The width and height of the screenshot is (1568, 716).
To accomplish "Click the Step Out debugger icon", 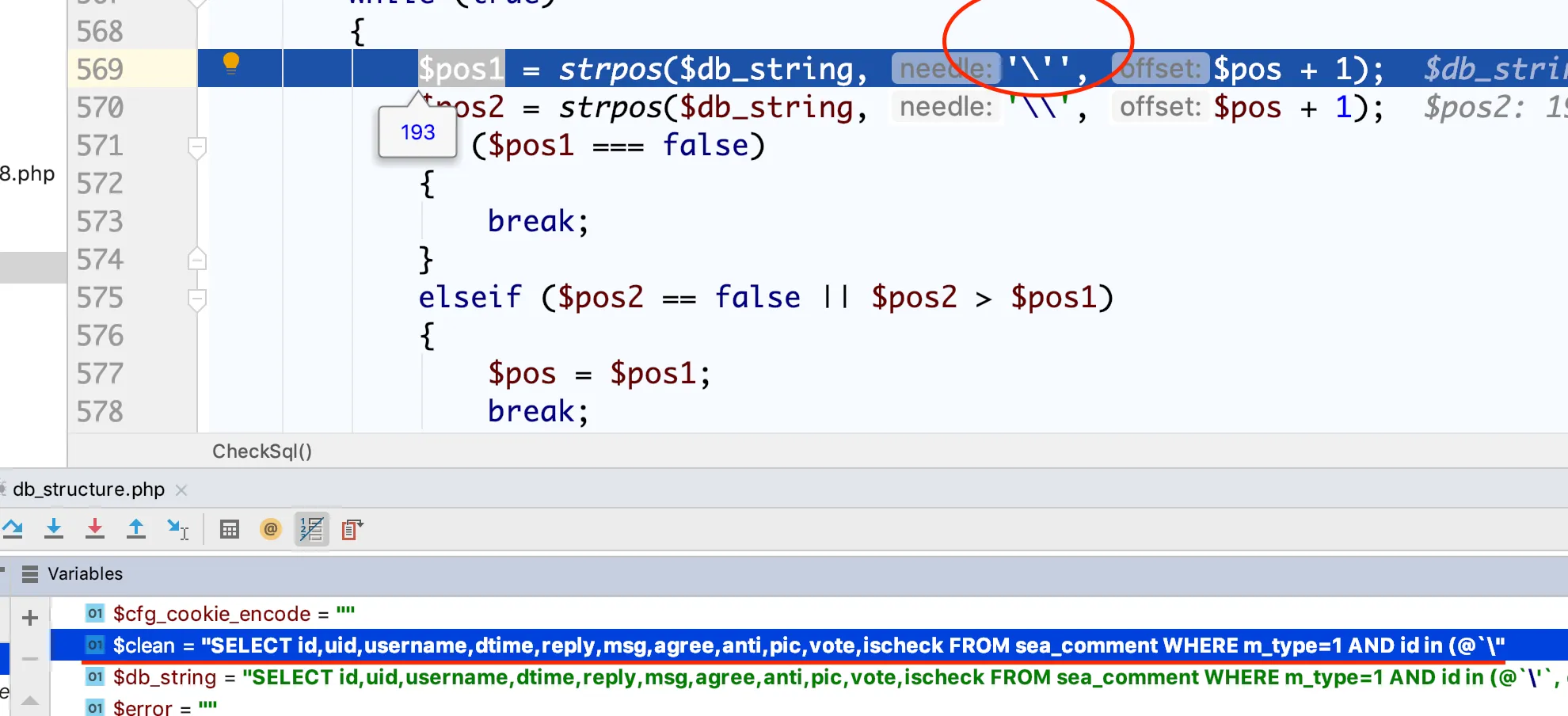I will [136, 528].
